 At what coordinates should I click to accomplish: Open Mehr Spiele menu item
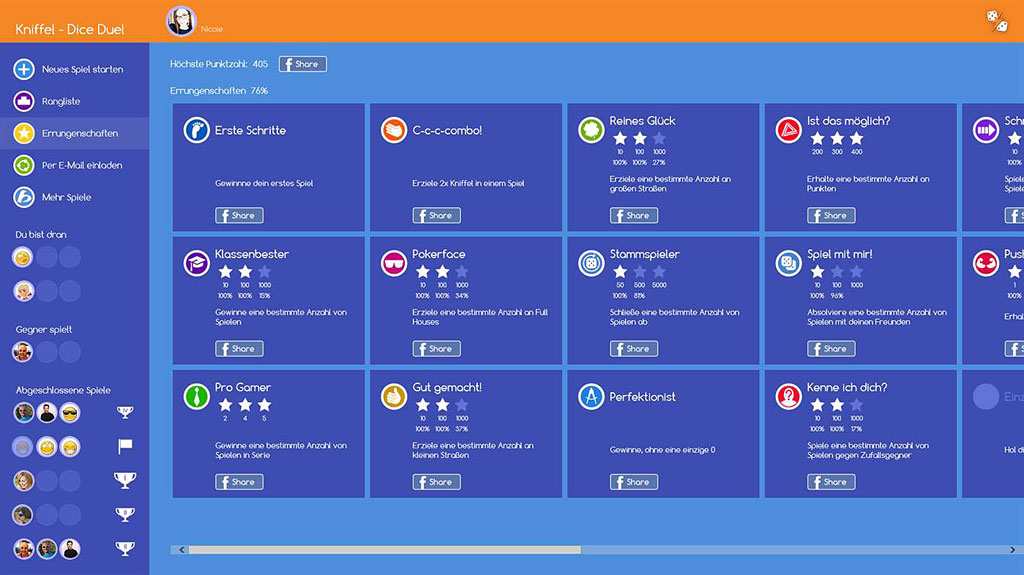[x=74, y=197]
